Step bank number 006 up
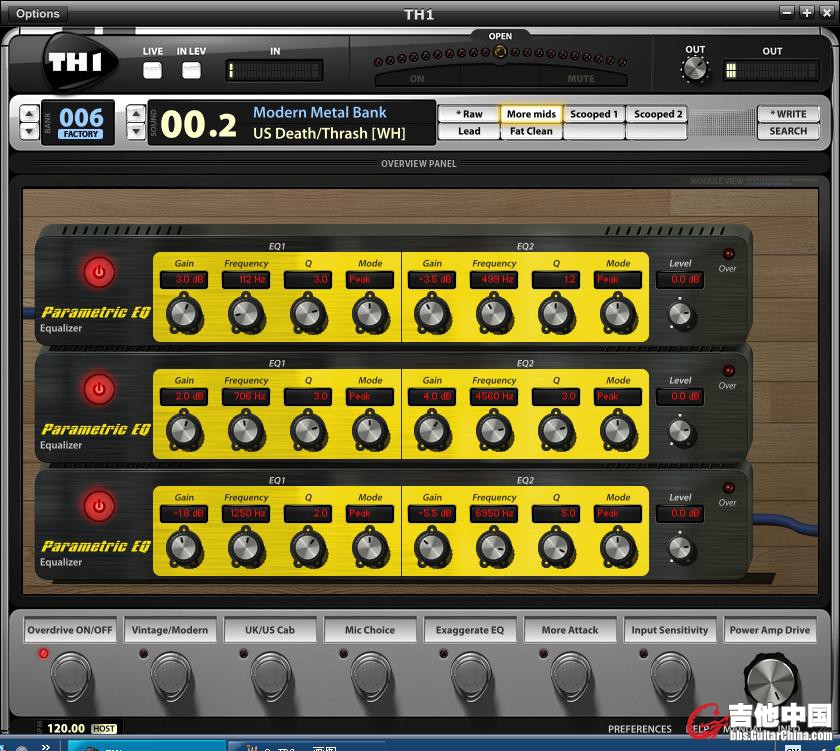 click(x=29, y=114)
